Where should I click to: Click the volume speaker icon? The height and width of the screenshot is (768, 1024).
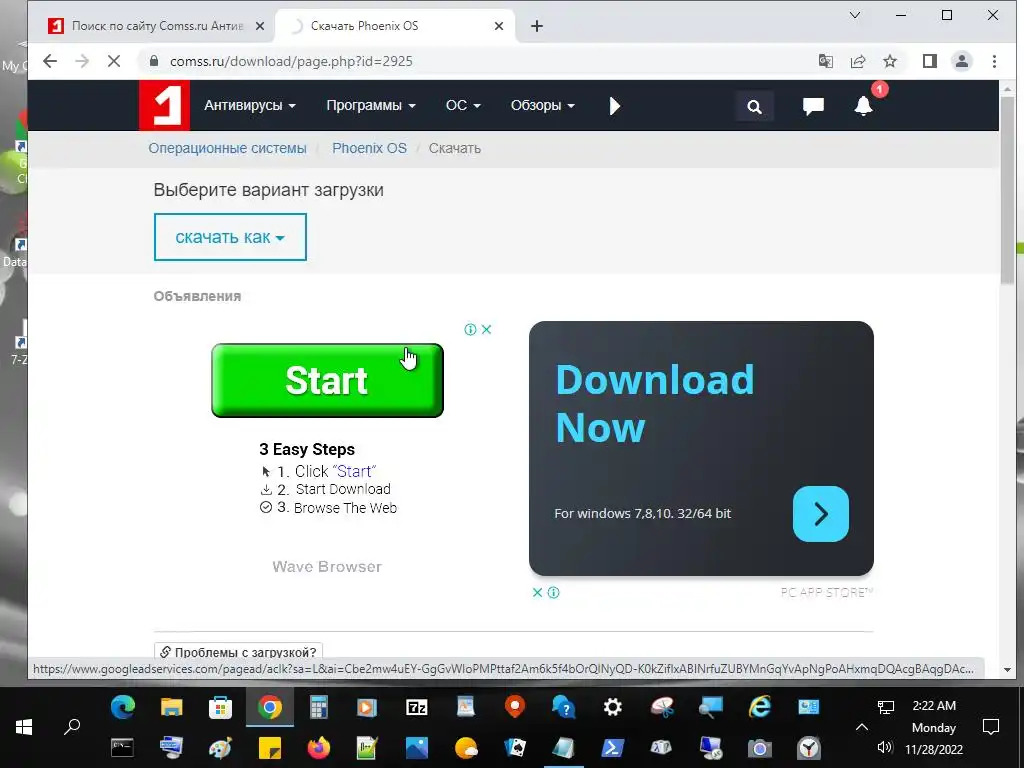click(x=885, y=748)
